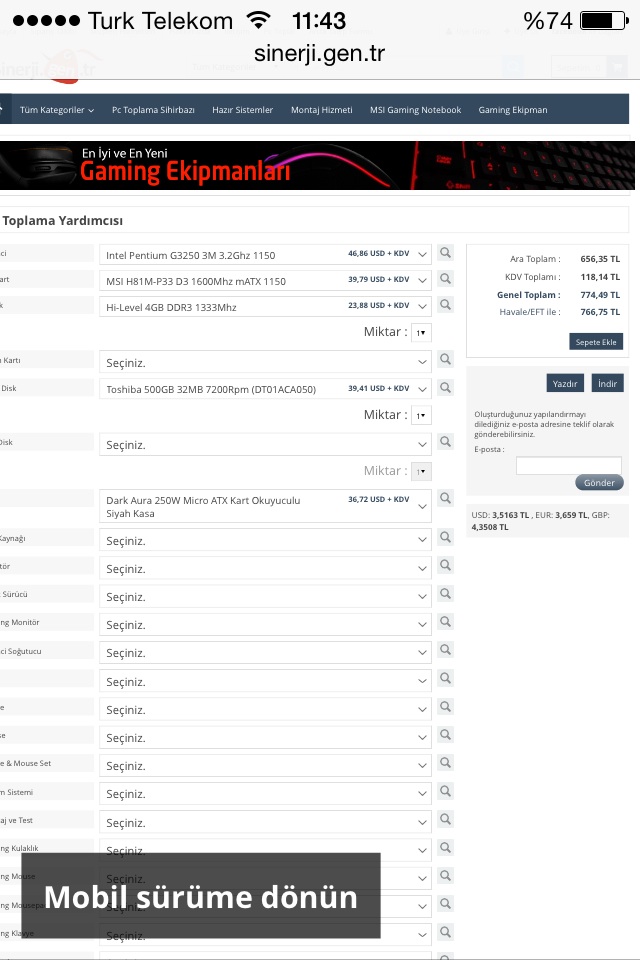Click the İndir download button
This screenshot has width=640, height=960.
(x=608, y=383)
